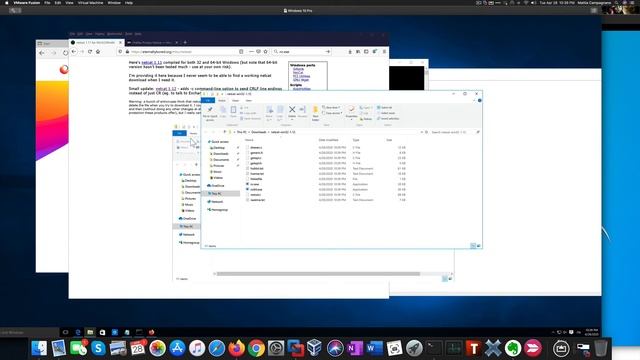Select the netcat 1.11 Firefox tab
The image size is (640, 360).
coord(96,42)
